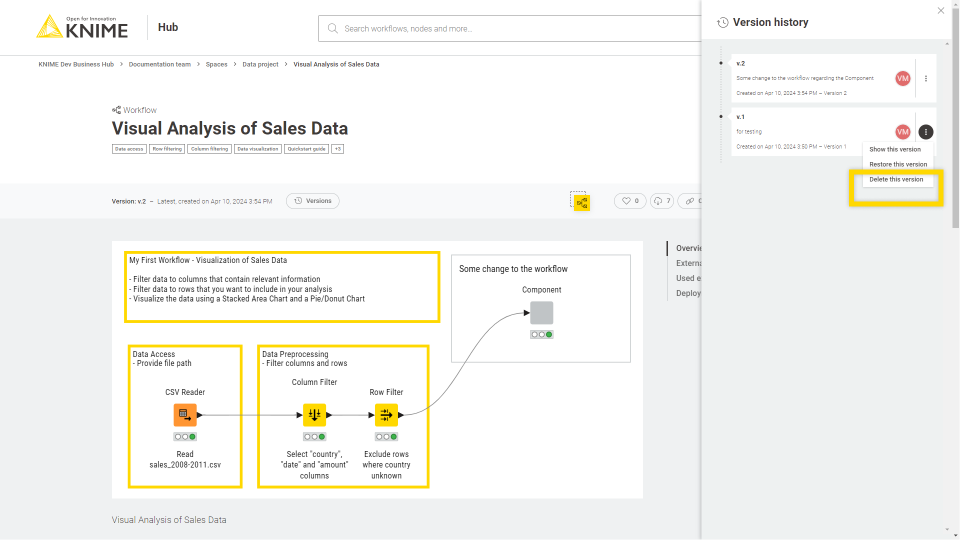960x540 pixels.
Task: Choose Restore this version
Action: [898, 164]
